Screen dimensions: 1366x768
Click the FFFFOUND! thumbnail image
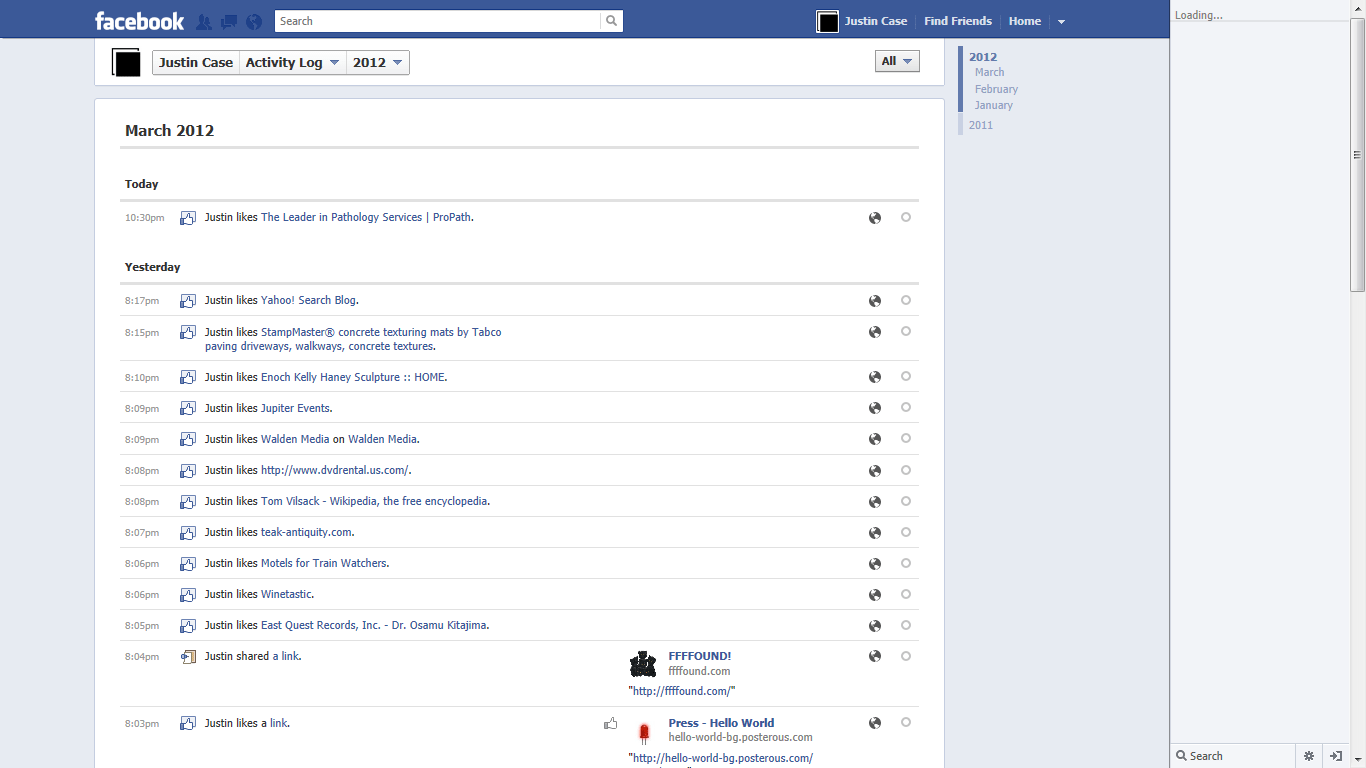click(x=643, y=664)
